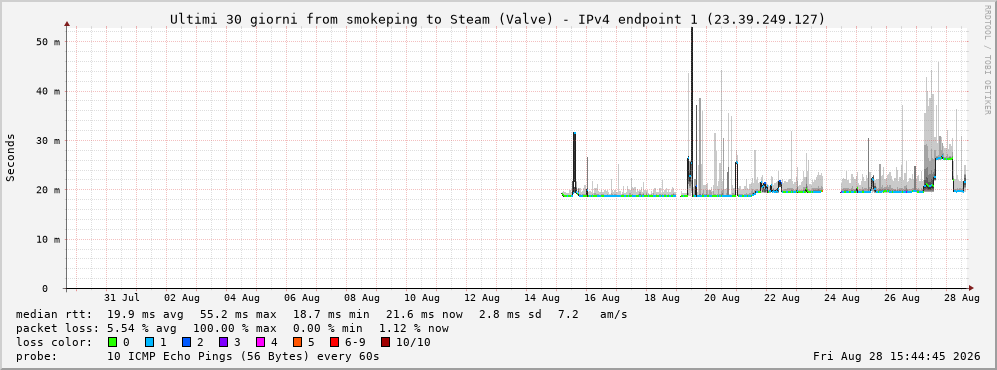This screenshot has height=370, width=997.
Task: Click the '26 Aug' x-axis date label
Action: (902, 298)
